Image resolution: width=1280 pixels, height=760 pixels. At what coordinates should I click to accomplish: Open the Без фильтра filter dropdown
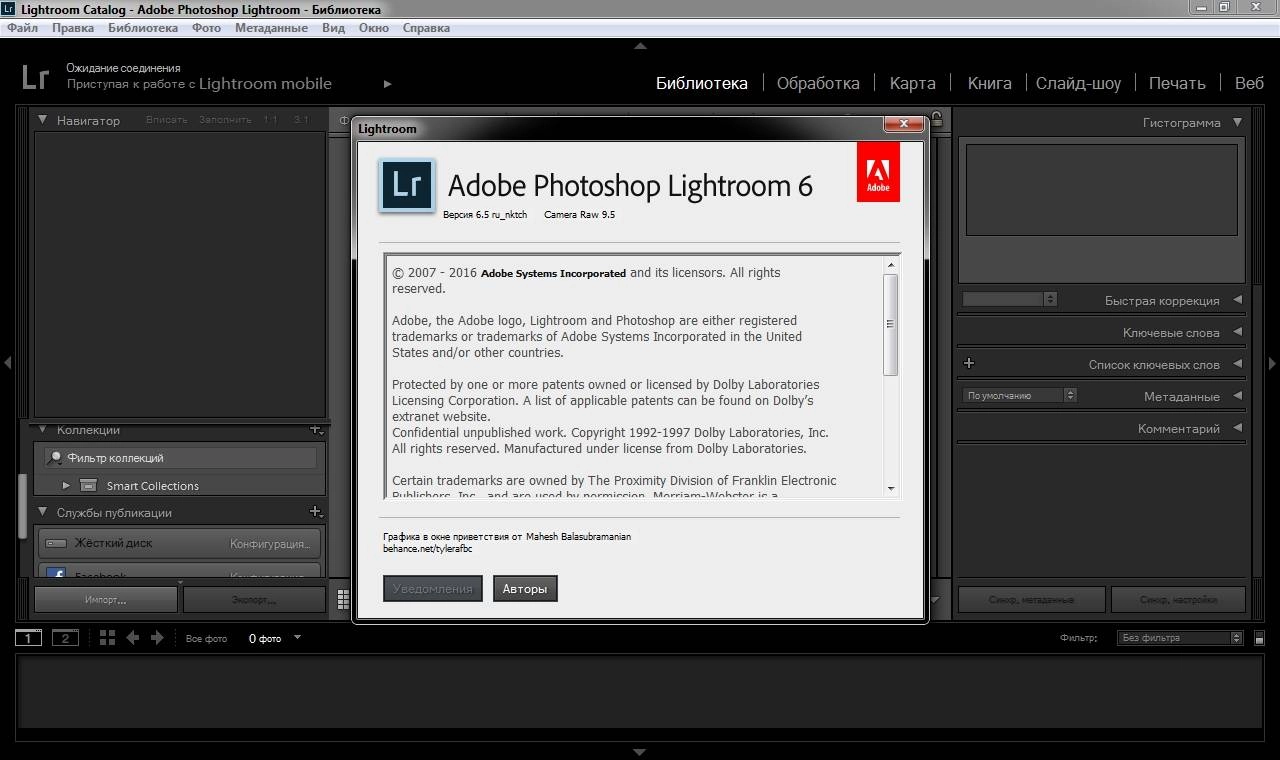click(1180, 638)
